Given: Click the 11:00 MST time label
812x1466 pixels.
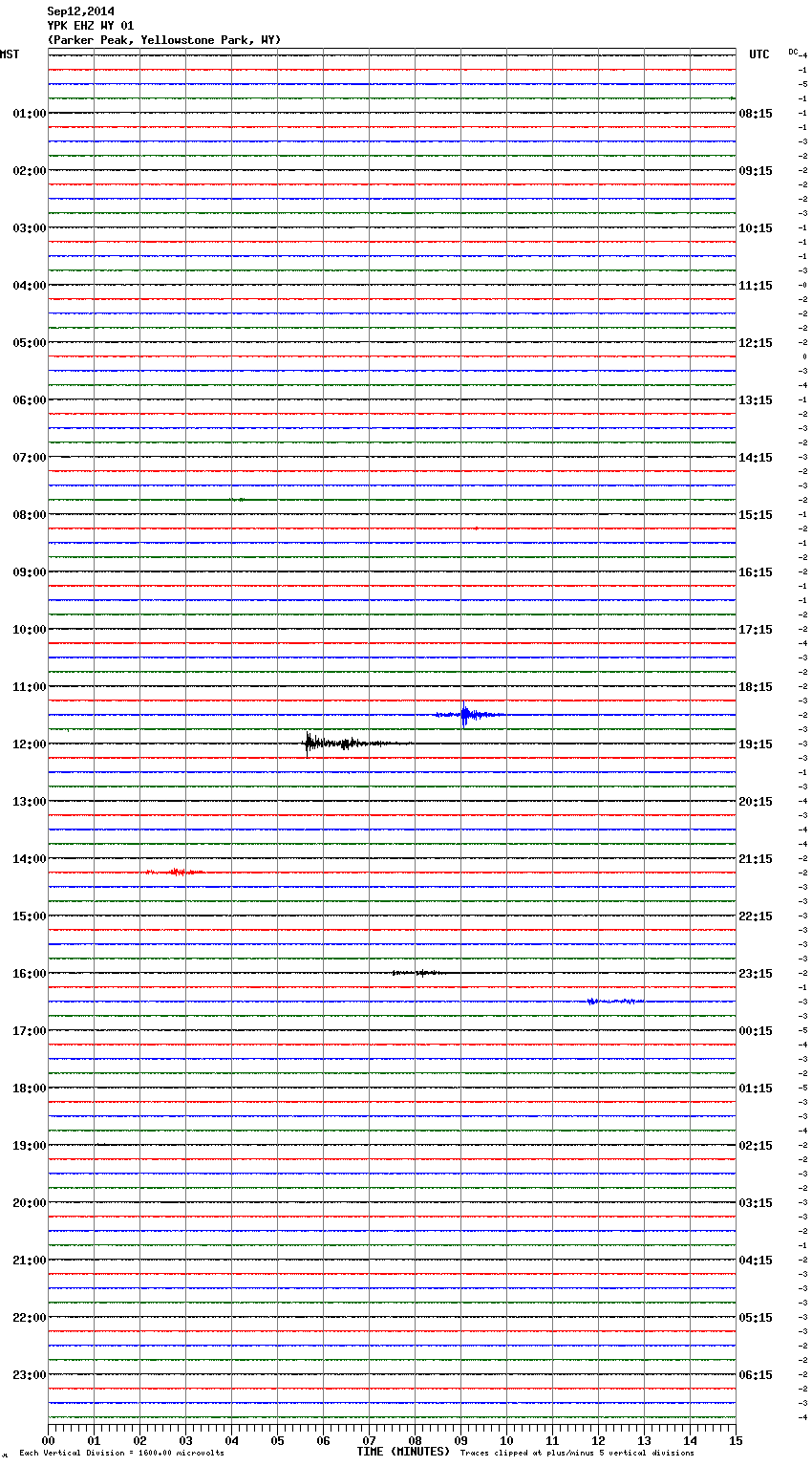Looking at the screenshot, I should 29,687.
